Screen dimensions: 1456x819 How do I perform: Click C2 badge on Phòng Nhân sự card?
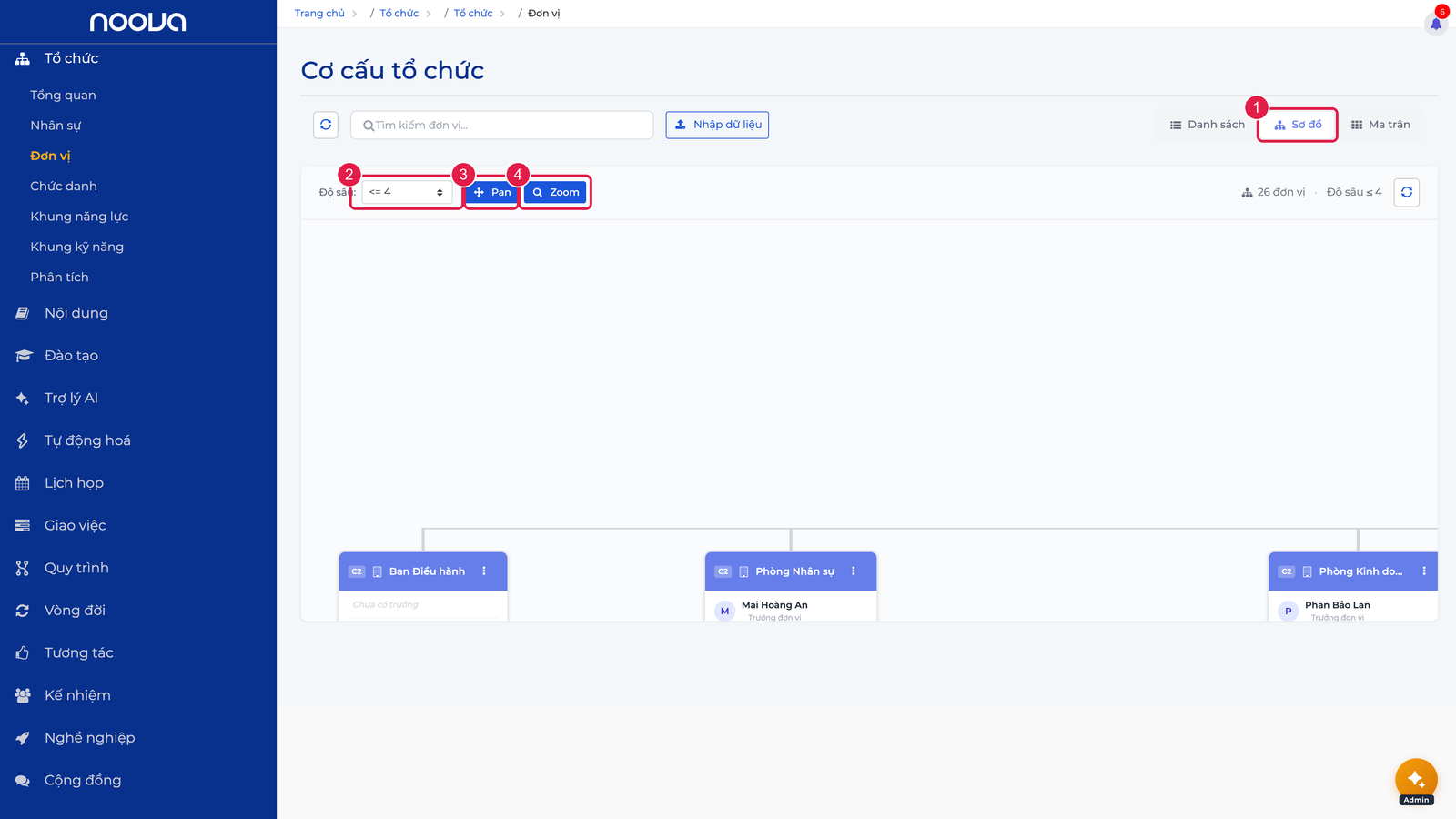[723, 571]
